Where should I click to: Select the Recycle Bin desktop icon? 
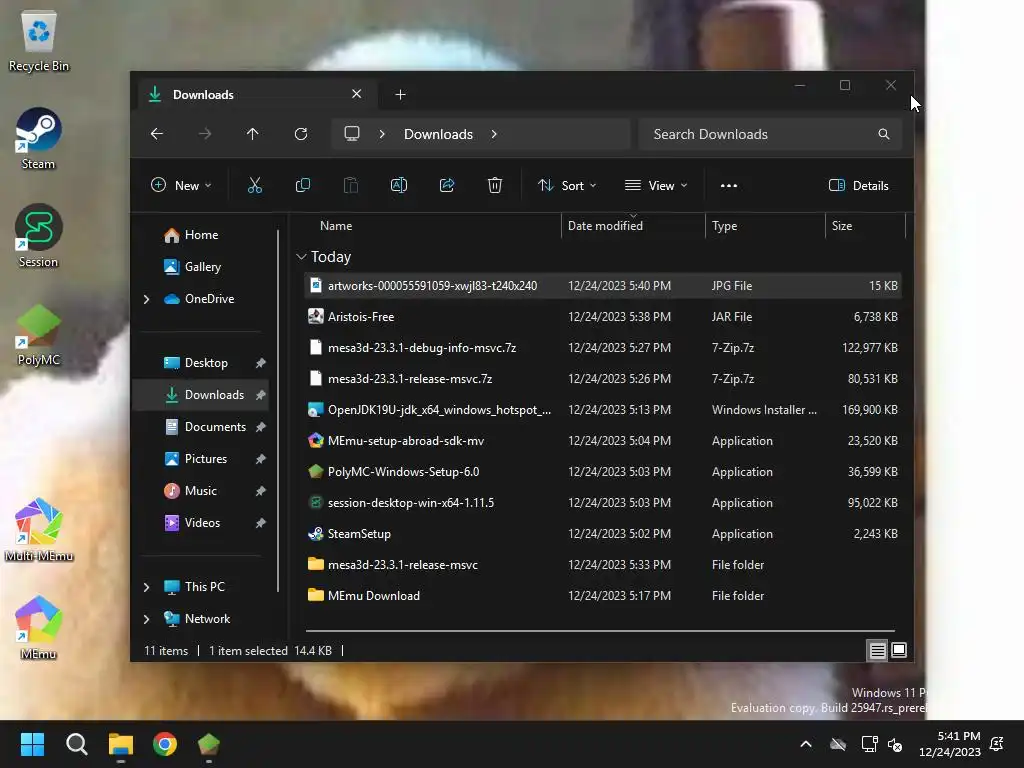(x=39, y=40)
